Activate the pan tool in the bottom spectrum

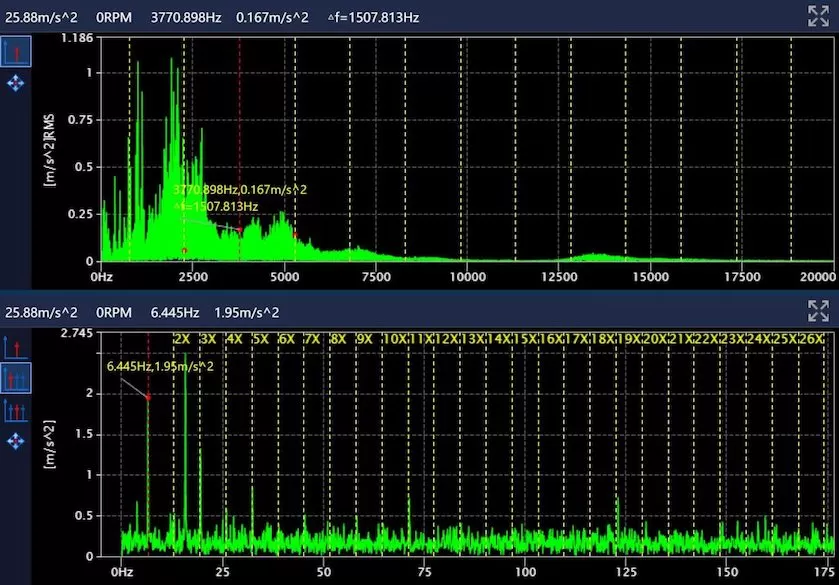pos(16,440)
